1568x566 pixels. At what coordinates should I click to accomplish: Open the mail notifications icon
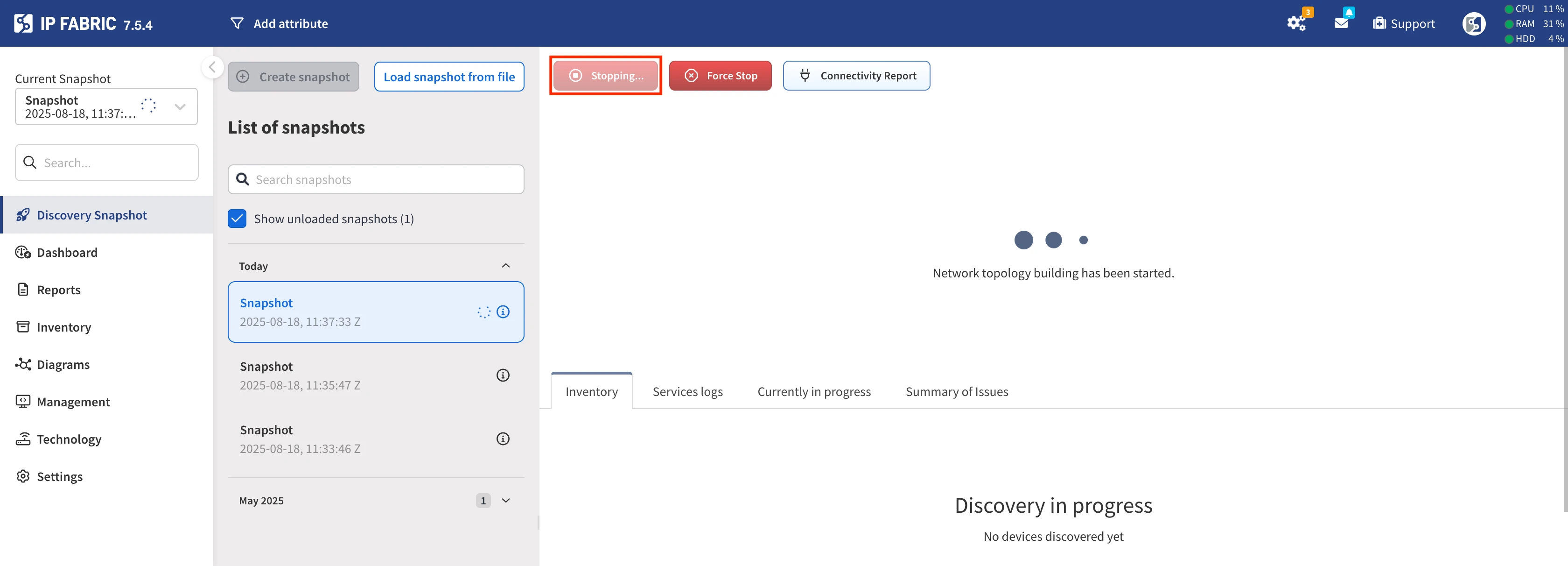pyautogui.click(x=1341, y=23)
